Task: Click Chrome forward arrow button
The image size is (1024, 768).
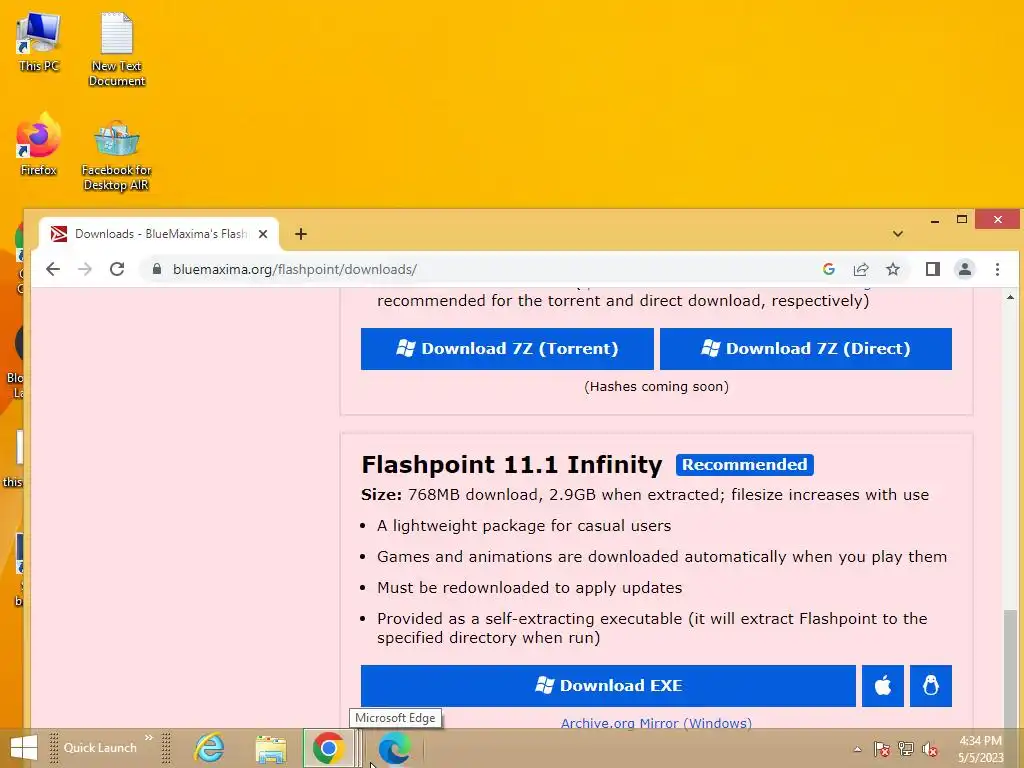Action: [85, 269]
